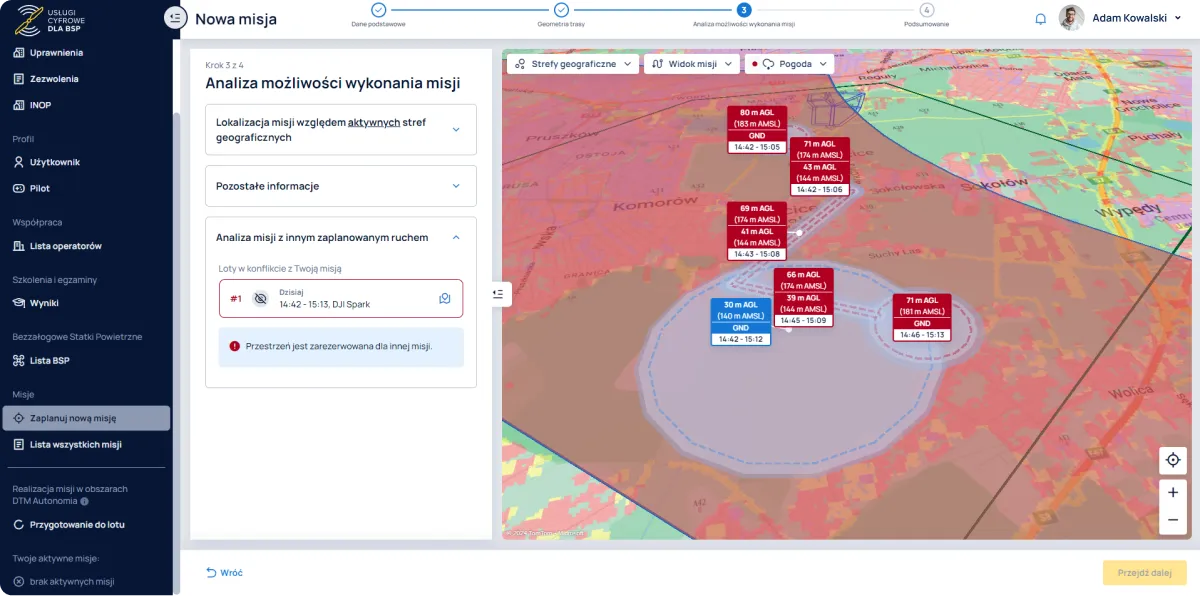This screenshot has width=1200, height=596.
Task: Open the Strefy geograficzne dropdown
Action: [x=573, y=64]
